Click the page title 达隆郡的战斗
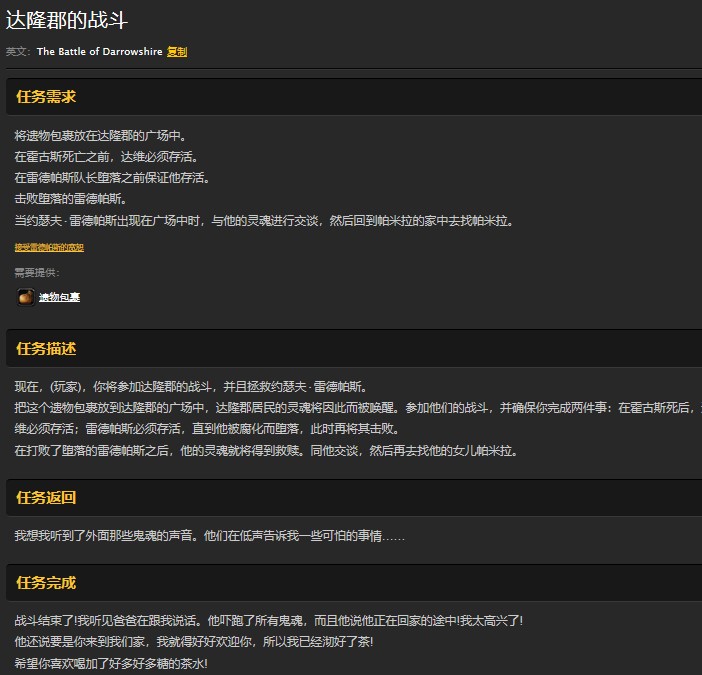The image size is (702, 675). [67, 20]
